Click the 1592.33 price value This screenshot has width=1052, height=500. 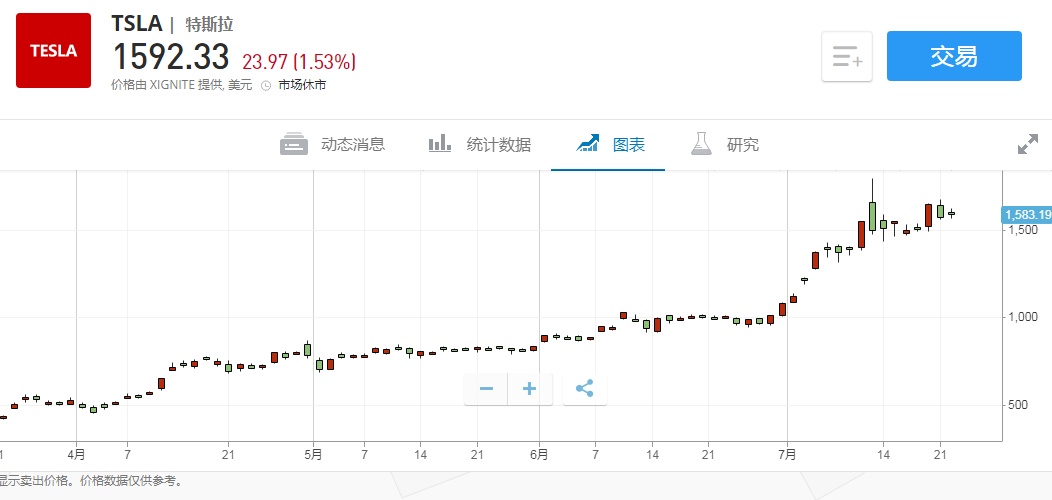tap(170, 57)
